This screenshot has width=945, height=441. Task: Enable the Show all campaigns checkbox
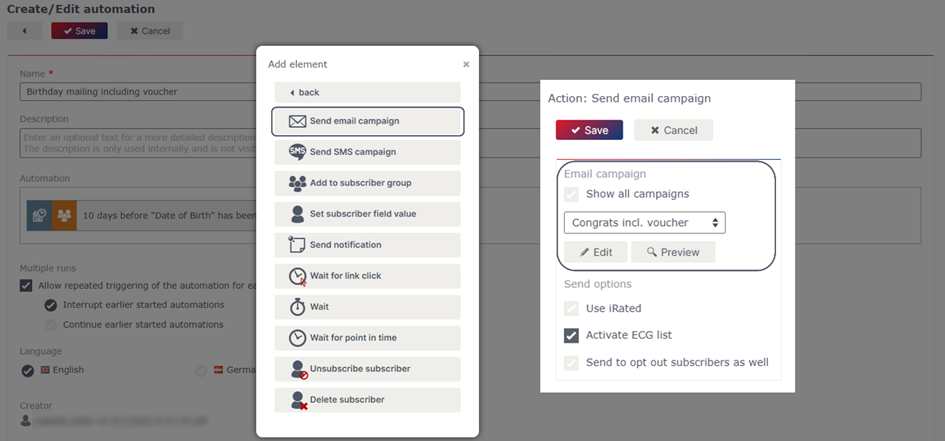571,194
